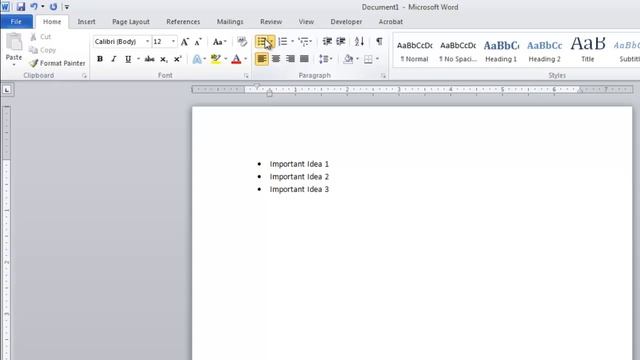Screen dimensions: 640x360
Task: Toggle Underline formatting
Action: [x=128, y=59]
